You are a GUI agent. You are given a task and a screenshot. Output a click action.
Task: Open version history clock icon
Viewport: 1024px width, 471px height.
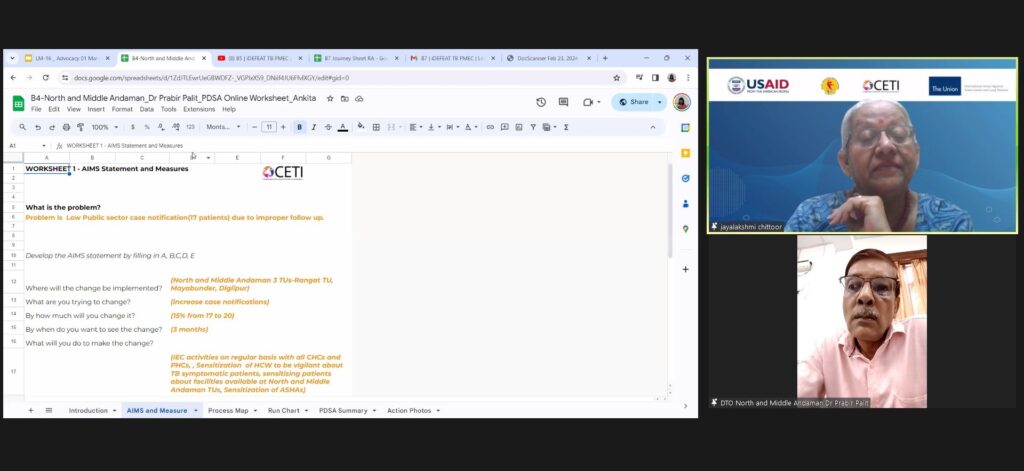(x=541, y=102)
